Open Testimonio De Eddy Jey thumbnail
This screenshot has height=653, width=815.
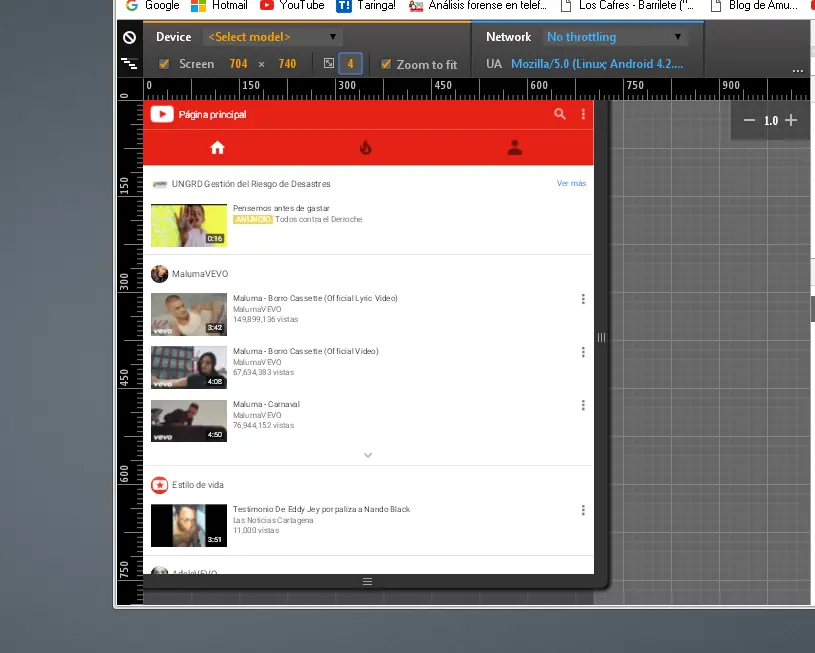point(189,526)
